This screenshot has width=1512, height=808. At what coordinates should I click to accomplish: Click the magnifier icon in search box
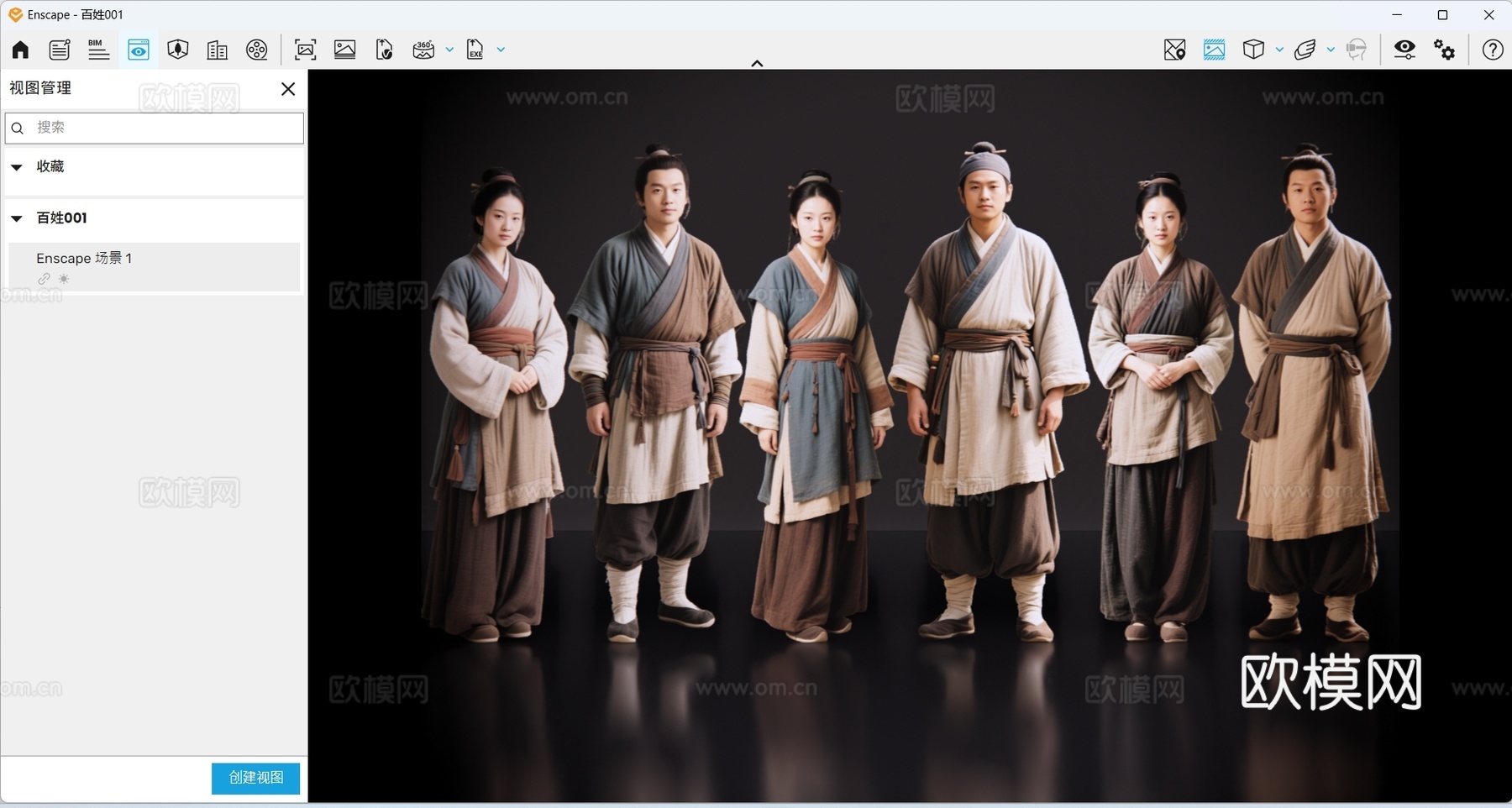[x=18, y=128]
